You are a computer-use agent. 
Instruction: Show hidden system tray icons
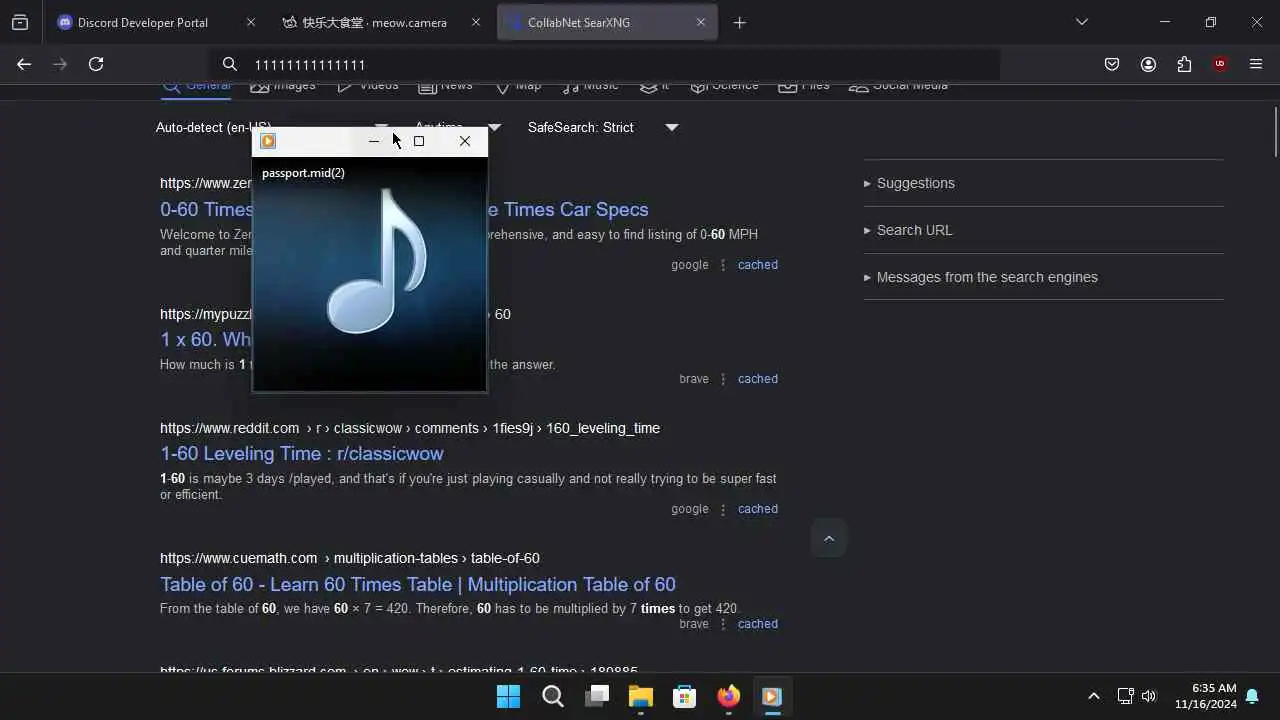1093,696
